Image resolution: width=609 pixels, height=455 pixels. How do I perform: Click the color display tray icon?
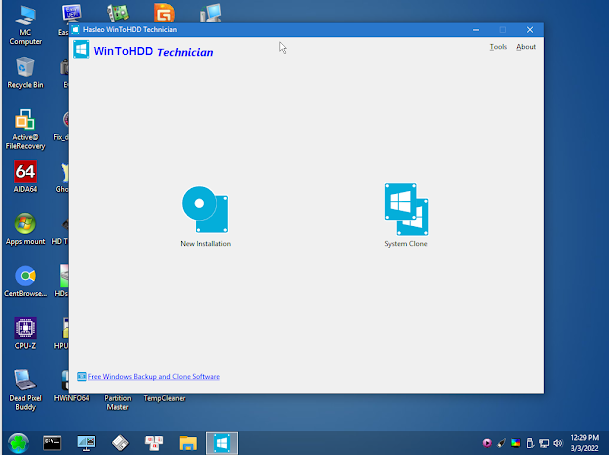516,443
